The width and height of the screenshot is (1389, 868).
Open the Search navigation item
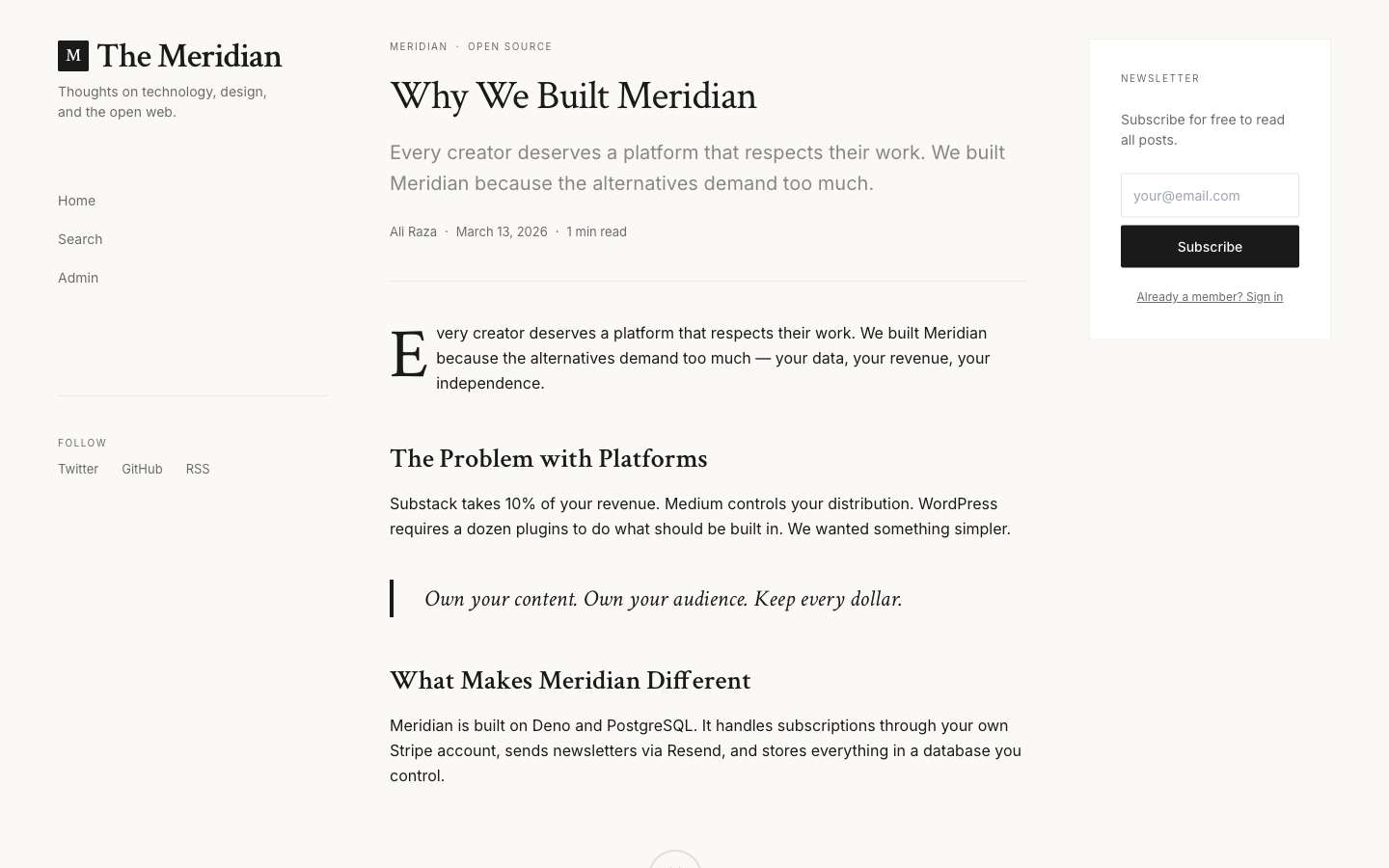pyautogui.click(x=80, y=239)
